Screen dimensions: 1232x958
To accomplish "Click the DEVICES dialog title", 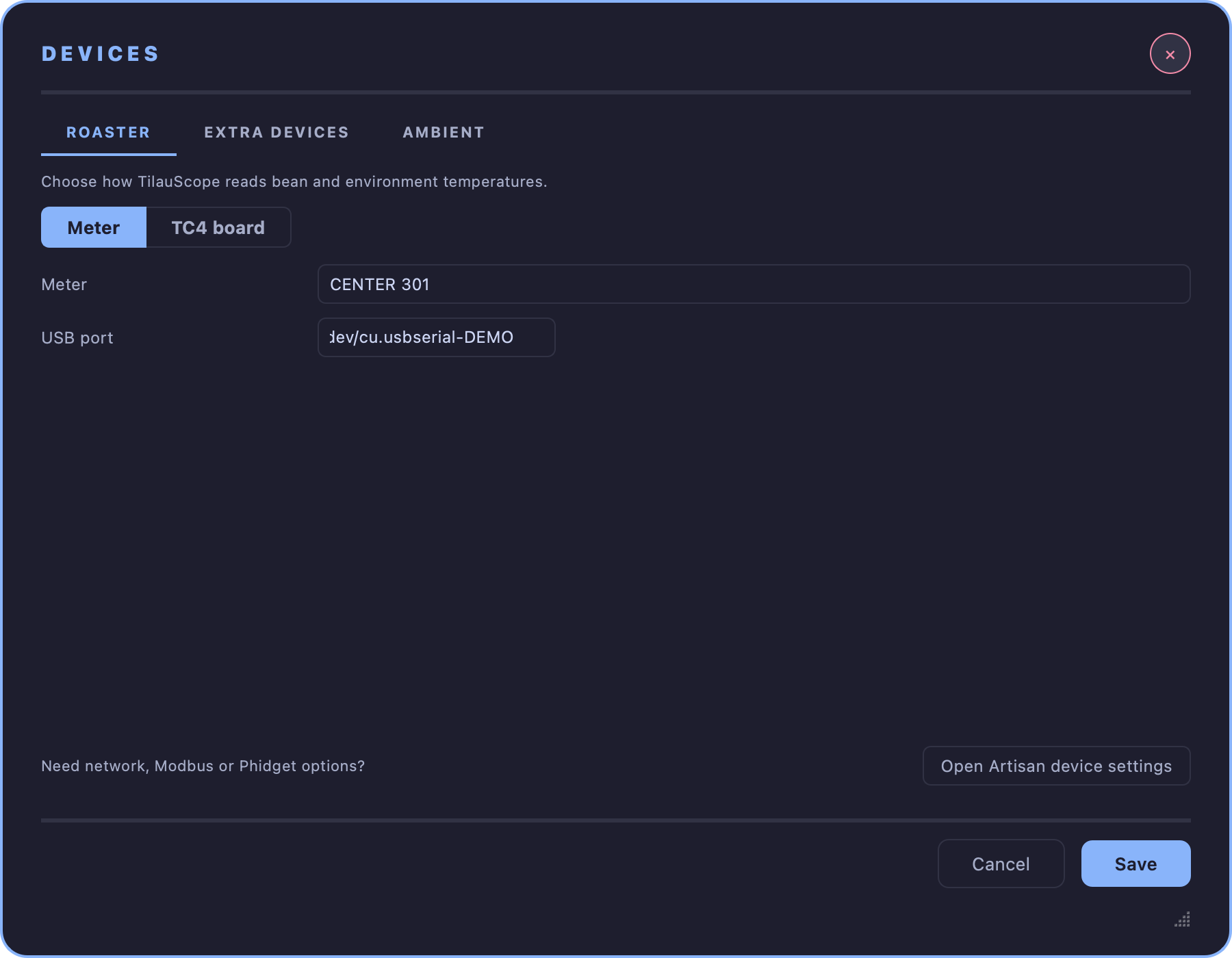I will click(x=100, y=54).
